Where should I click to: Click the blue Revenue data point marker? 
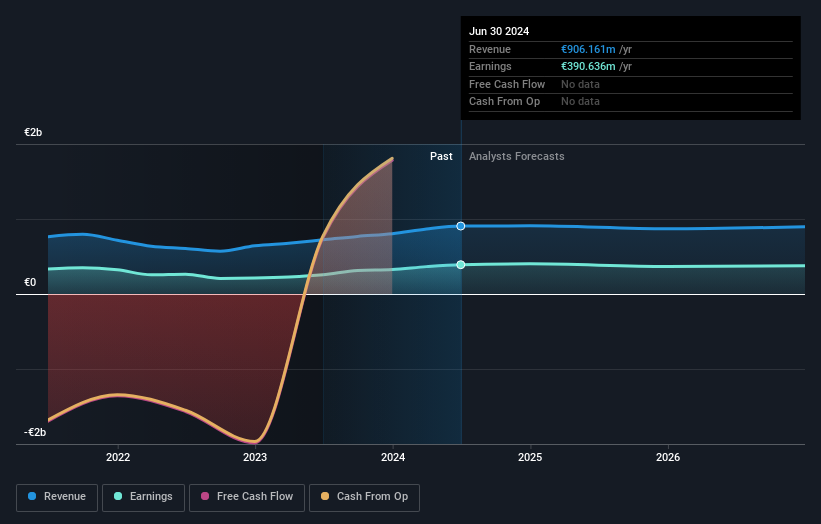[x=461, y=226]
